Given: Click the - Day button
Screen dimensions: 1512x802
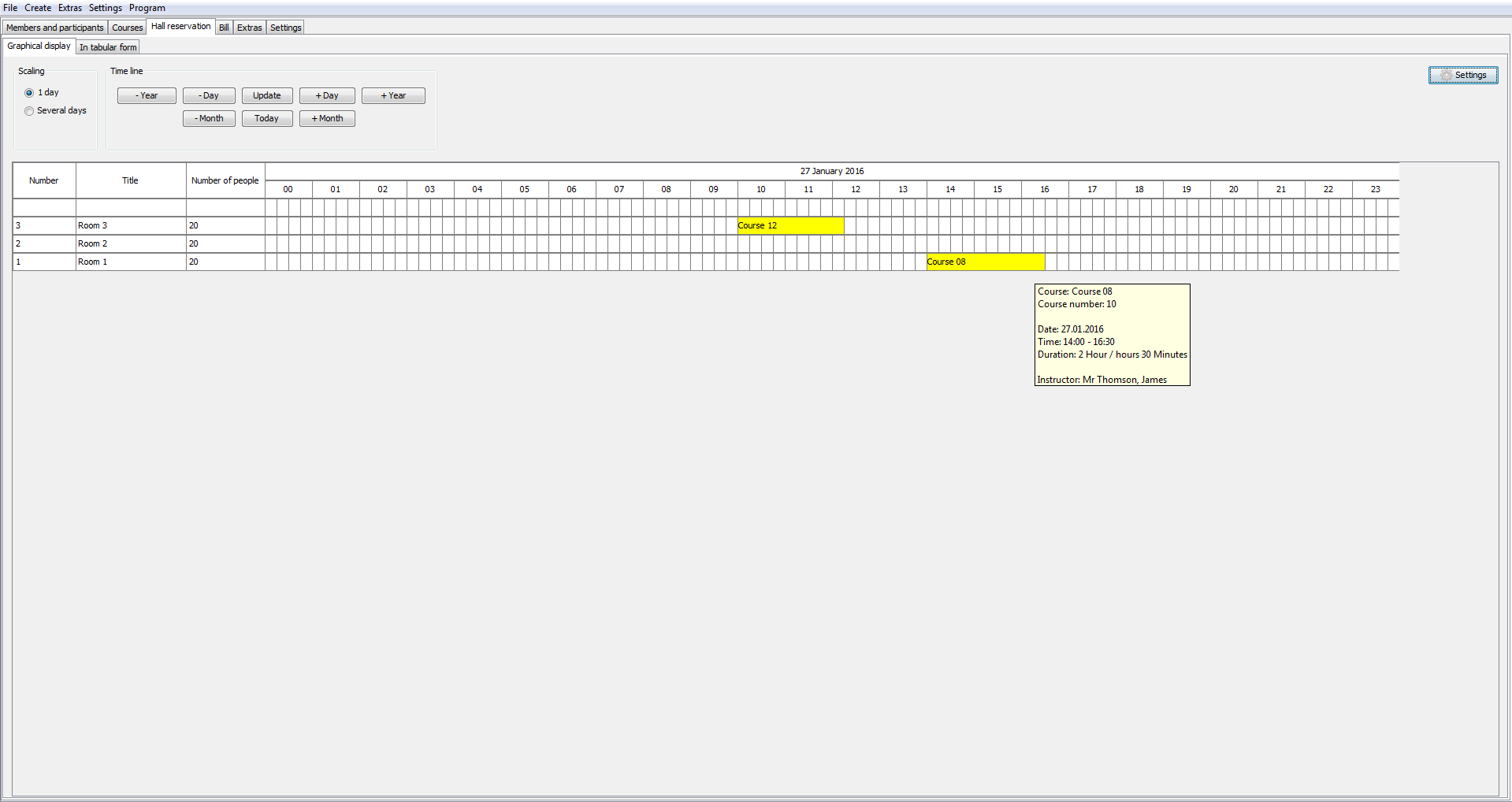Looking at the screenshot, I should (209, 96).
